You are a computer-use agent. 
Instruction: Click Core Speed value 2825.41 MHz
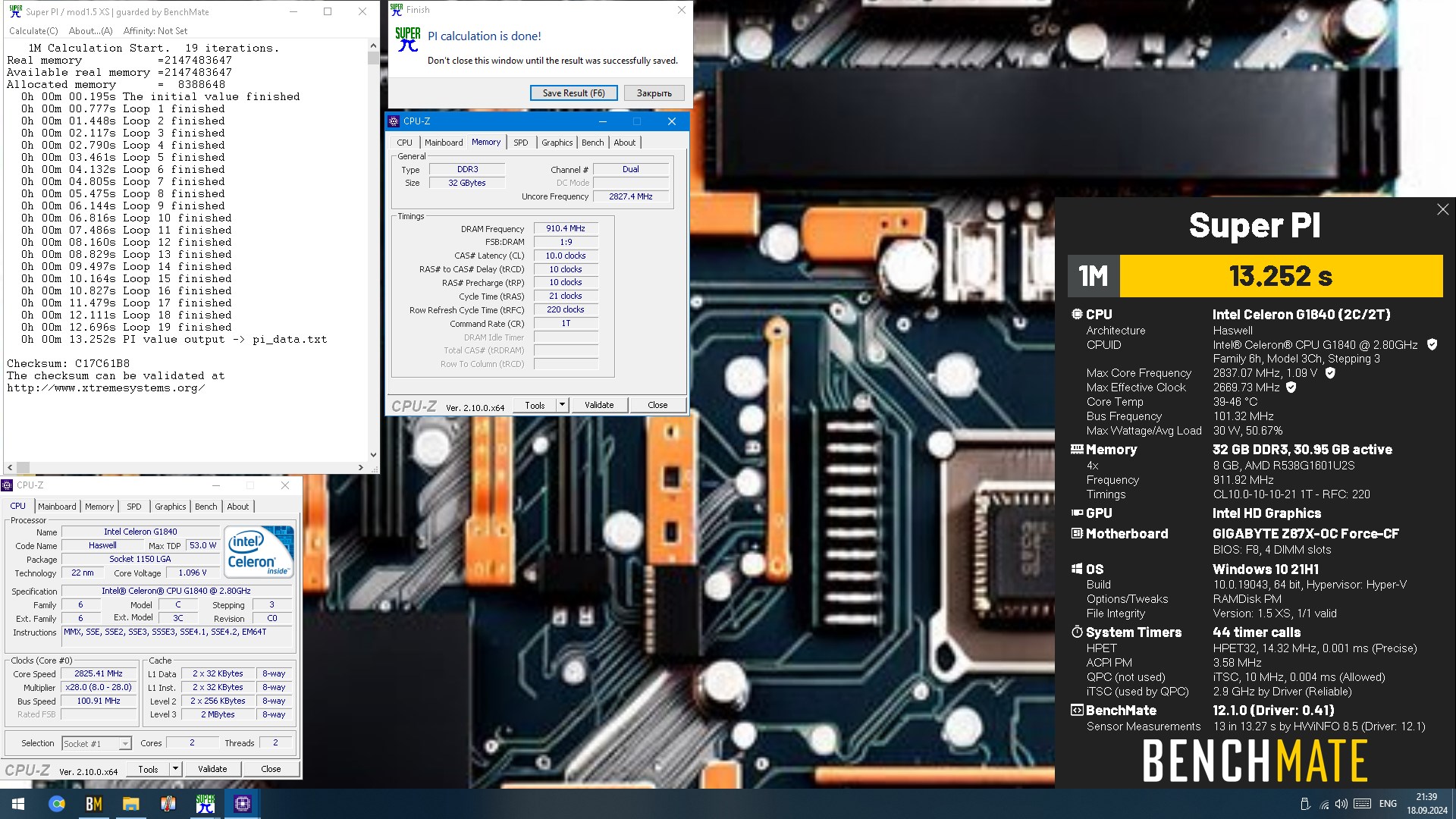click(99, 673)
